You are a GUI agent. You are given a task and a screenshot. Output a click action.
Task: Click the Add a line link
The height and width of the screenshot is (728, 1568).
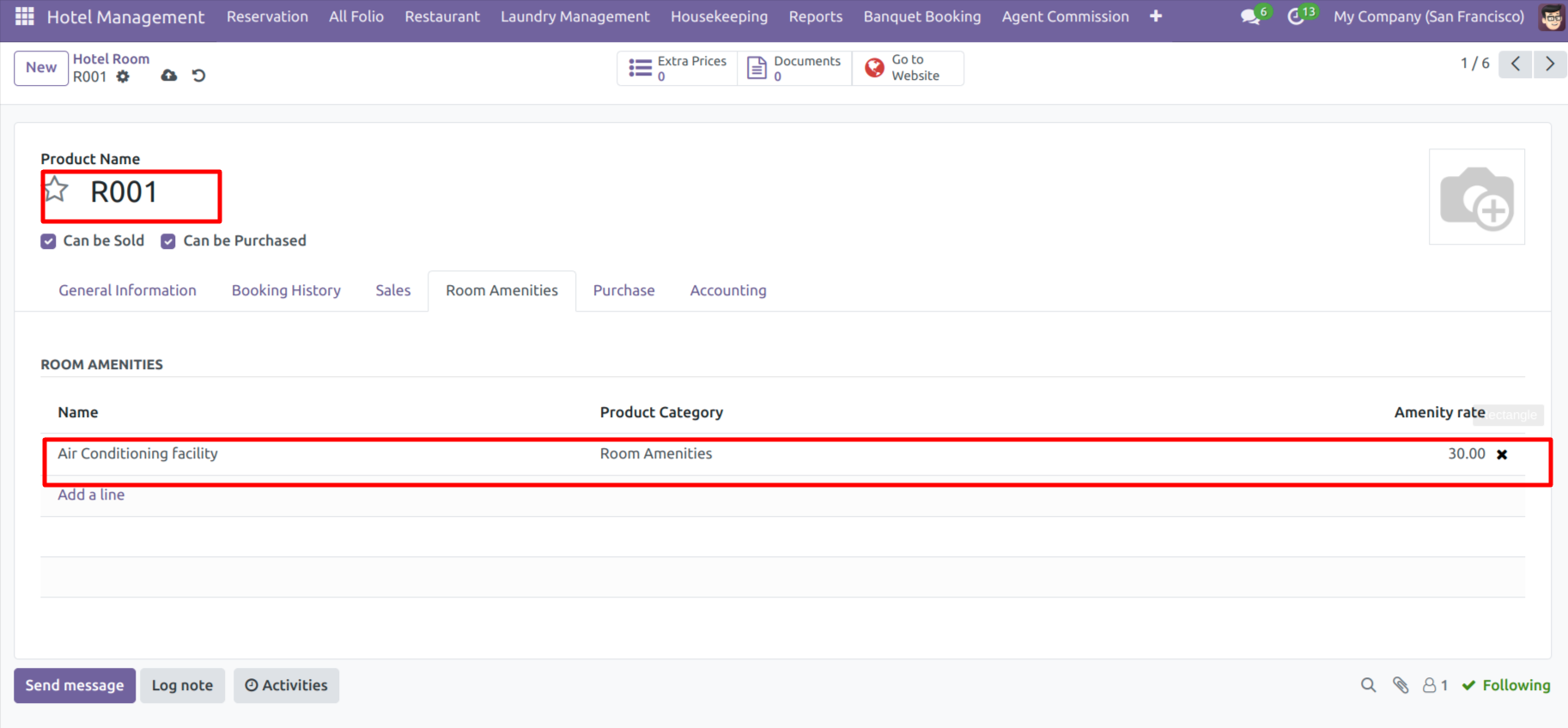point(91,494)
